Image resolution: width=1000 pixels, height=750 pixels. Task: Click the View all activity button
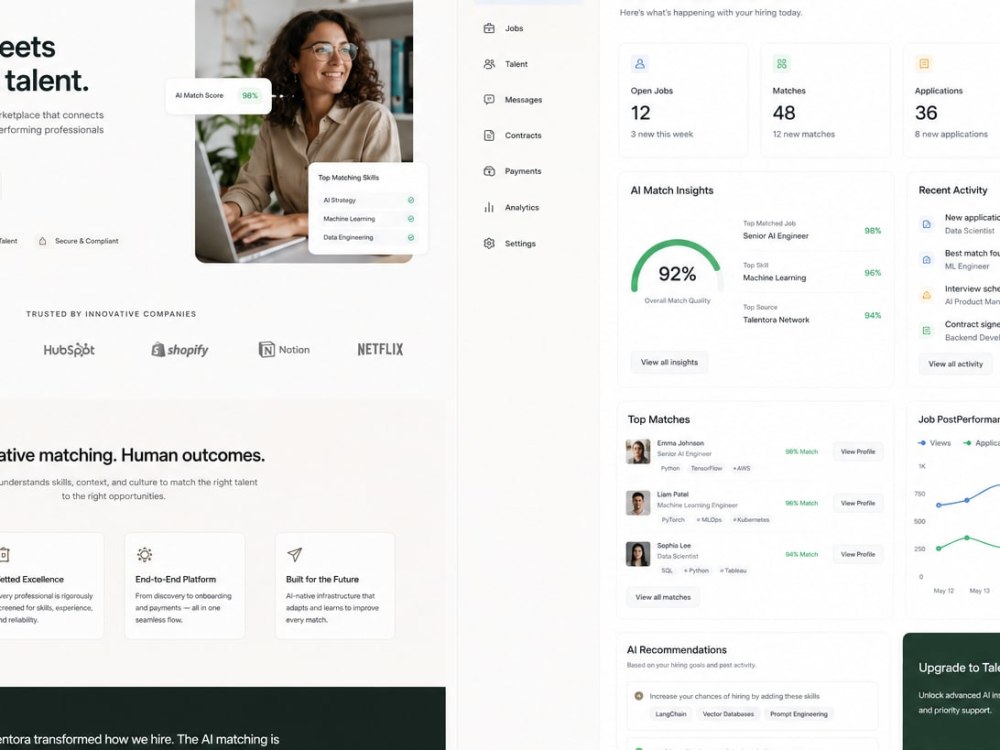tap(955, 364)
